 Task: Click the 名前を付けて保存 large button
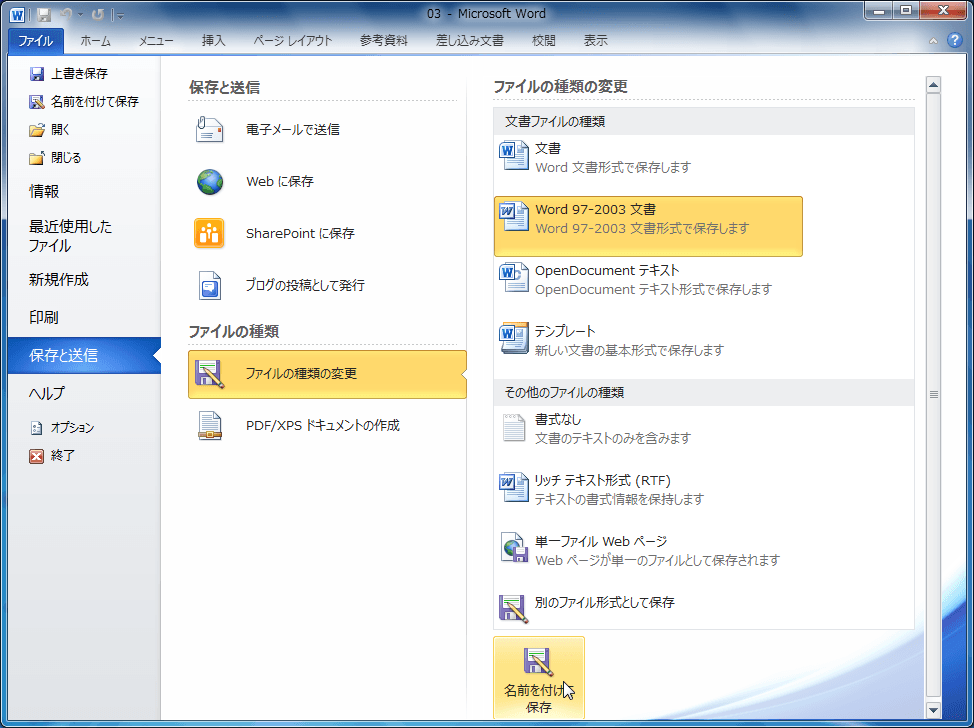click(539, 678)
